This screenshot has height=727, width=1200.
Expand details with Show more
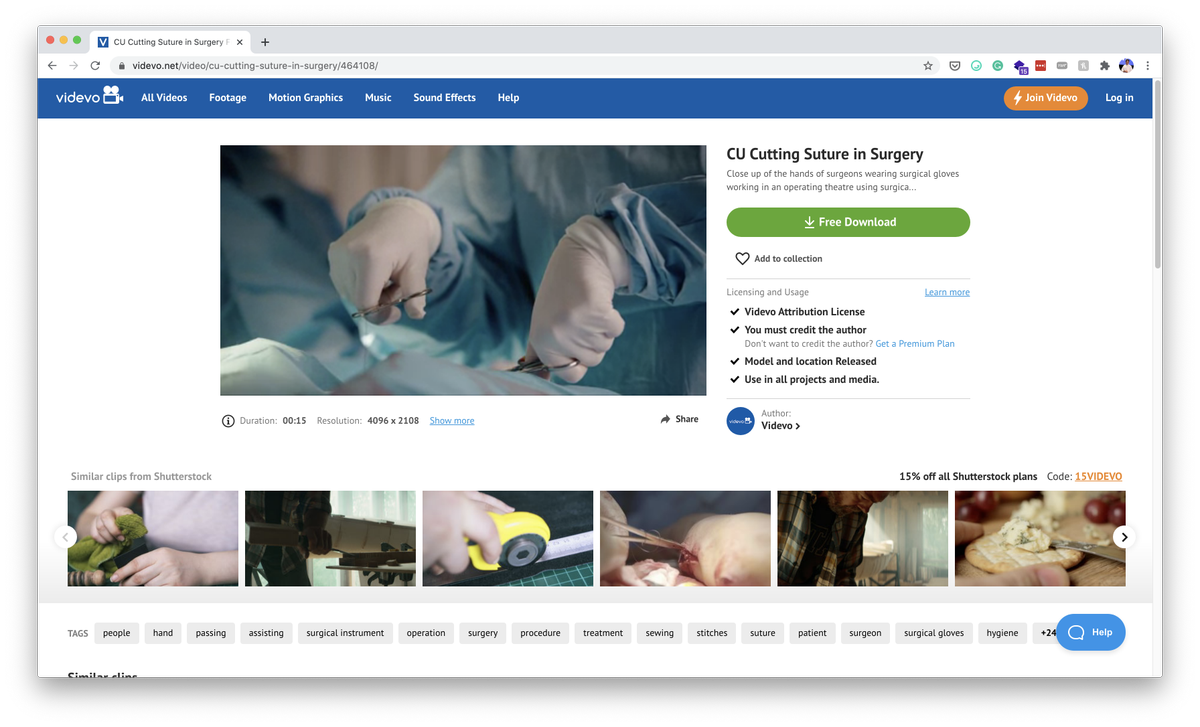point(452,421)
